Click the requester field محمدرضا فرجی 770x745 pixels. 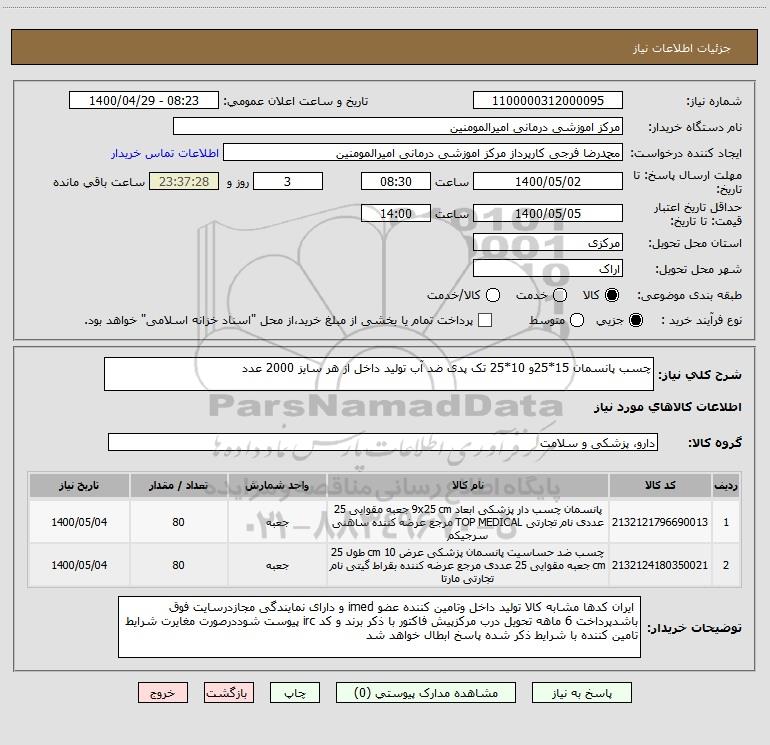coord(423,153)
